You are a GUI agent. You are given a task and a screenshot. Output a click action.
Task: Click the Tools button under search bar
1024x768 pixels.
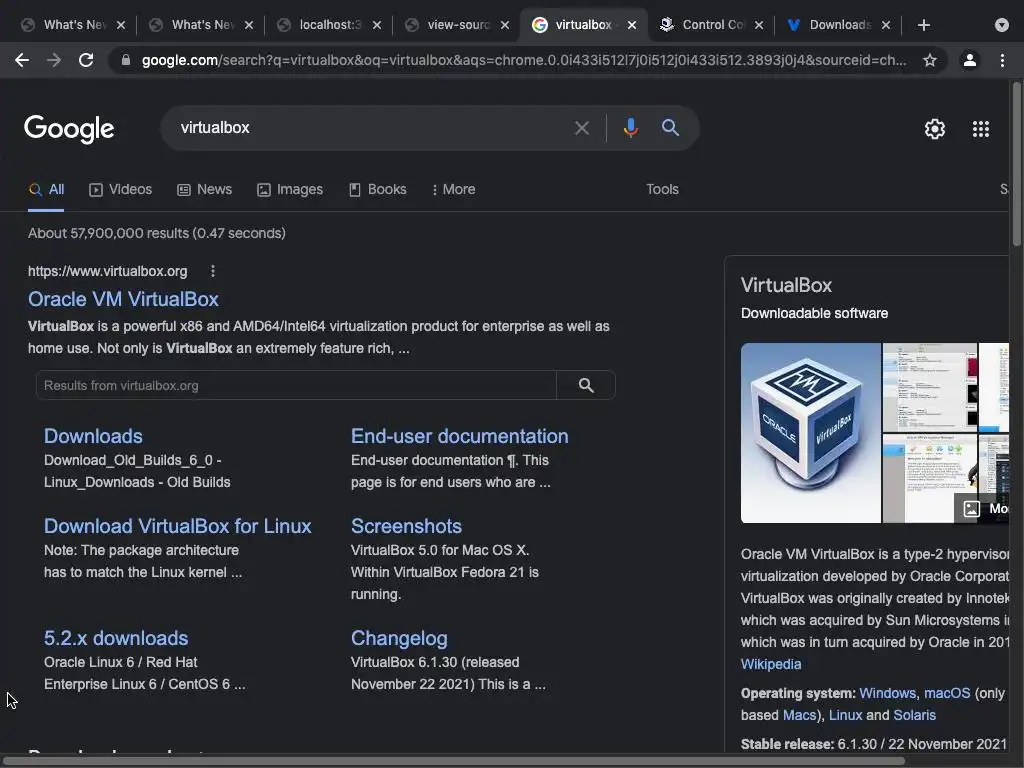[662, 189]
